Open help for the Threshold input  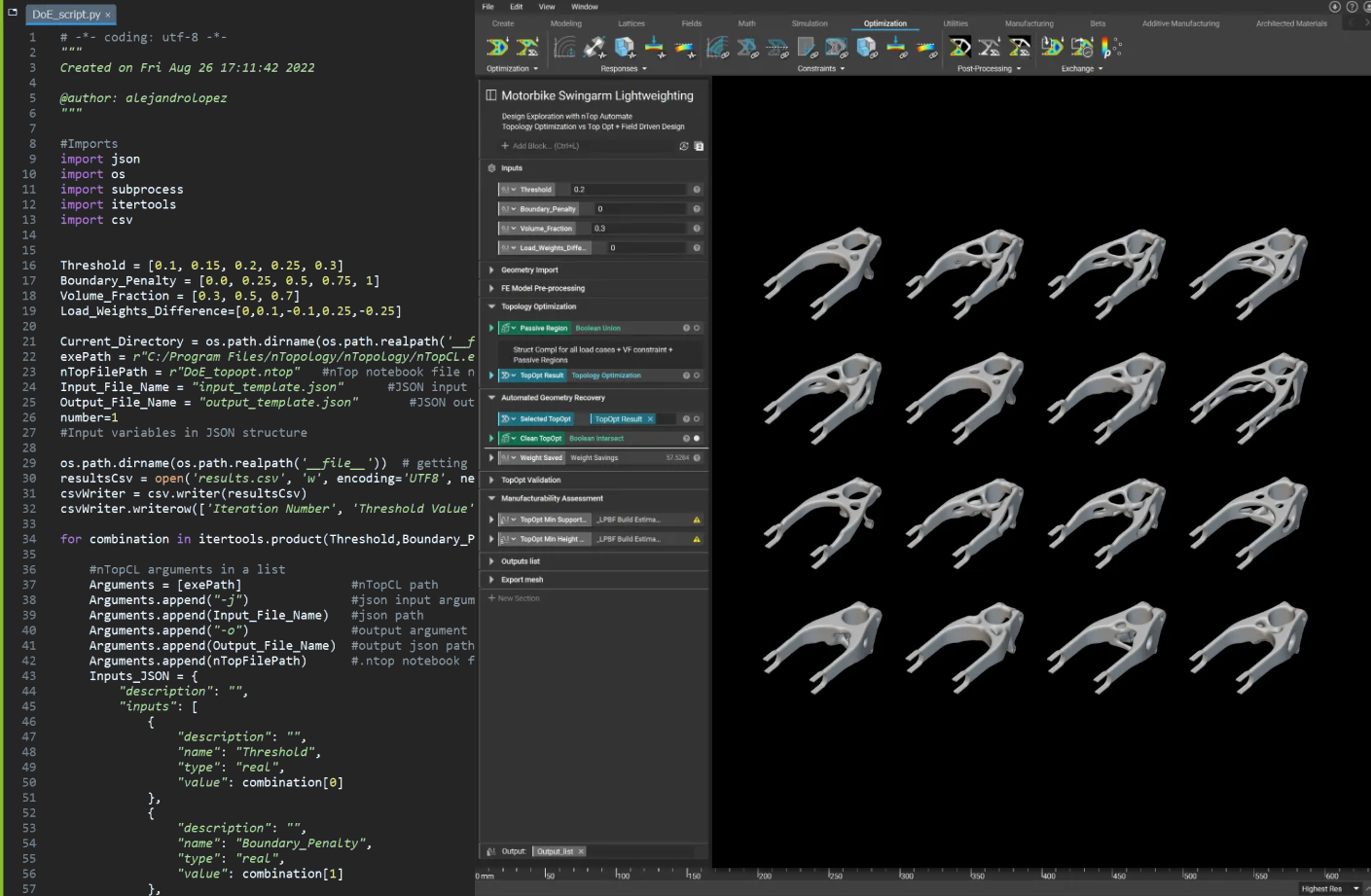pyautogui.click(x=697, y=190)
